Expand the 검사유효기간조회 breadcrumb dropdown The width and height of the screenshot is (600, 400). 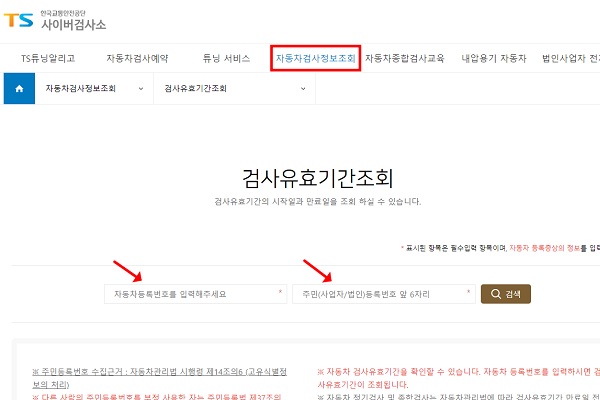pyautogui.click(x=235, y=88)
